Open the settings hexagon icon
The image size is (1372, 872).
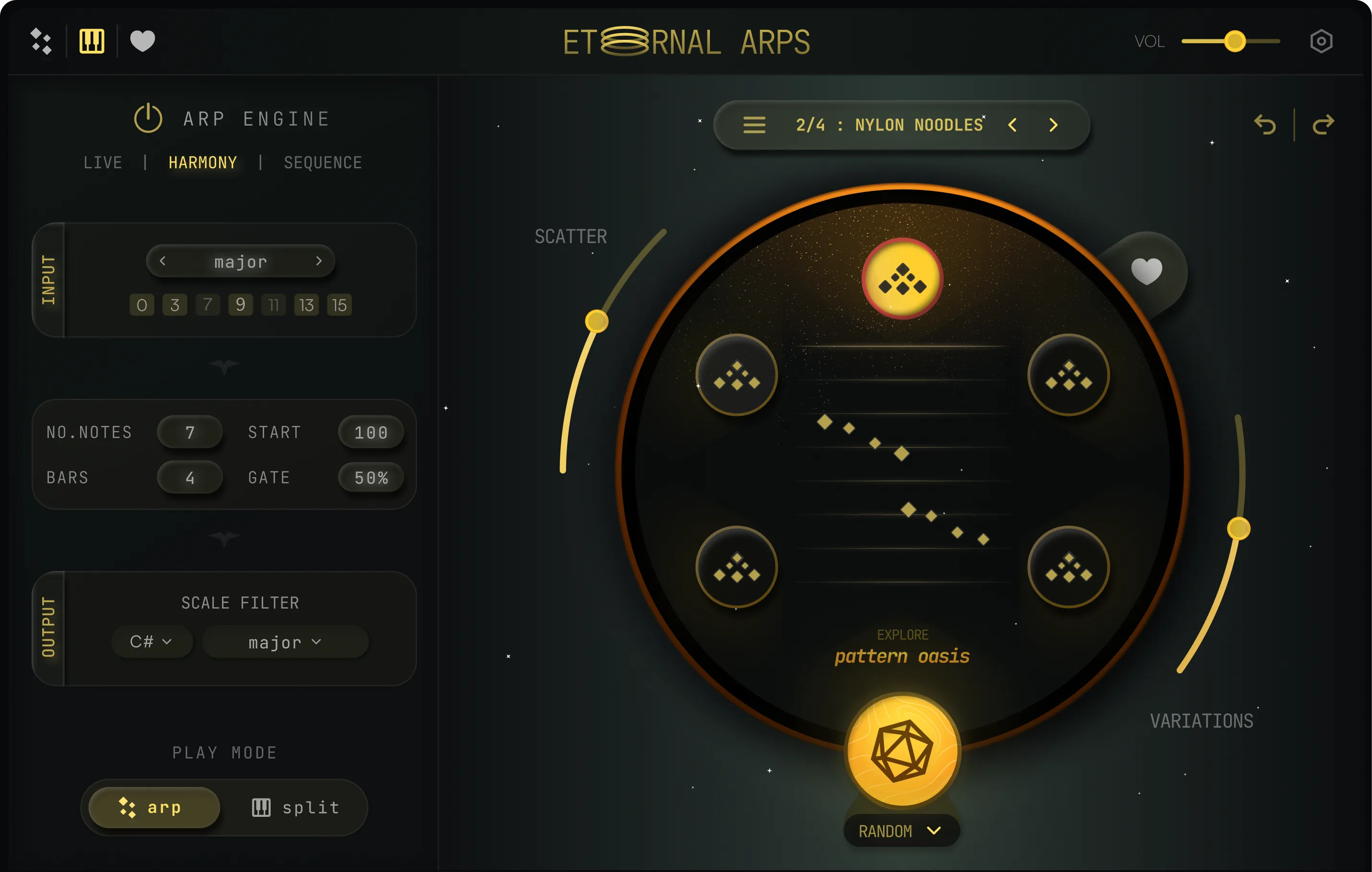pos(1321,41)
